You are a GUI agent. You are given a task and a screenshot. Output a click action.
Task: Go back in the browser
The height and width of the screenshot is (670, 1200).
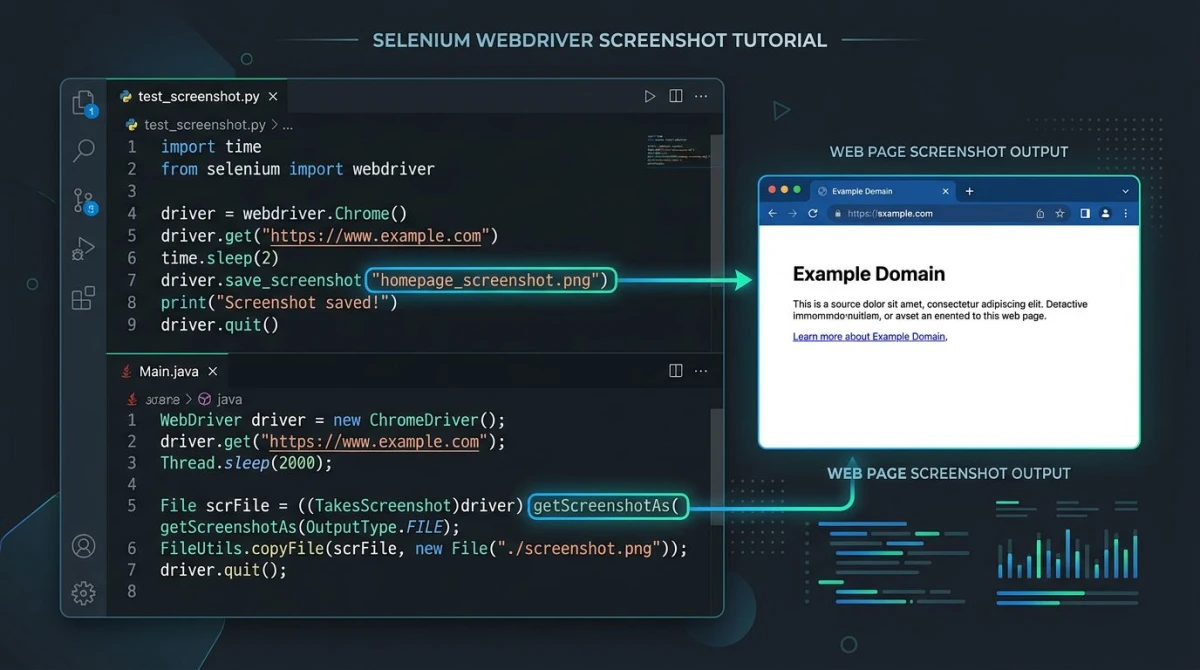(x=772, y=213)
